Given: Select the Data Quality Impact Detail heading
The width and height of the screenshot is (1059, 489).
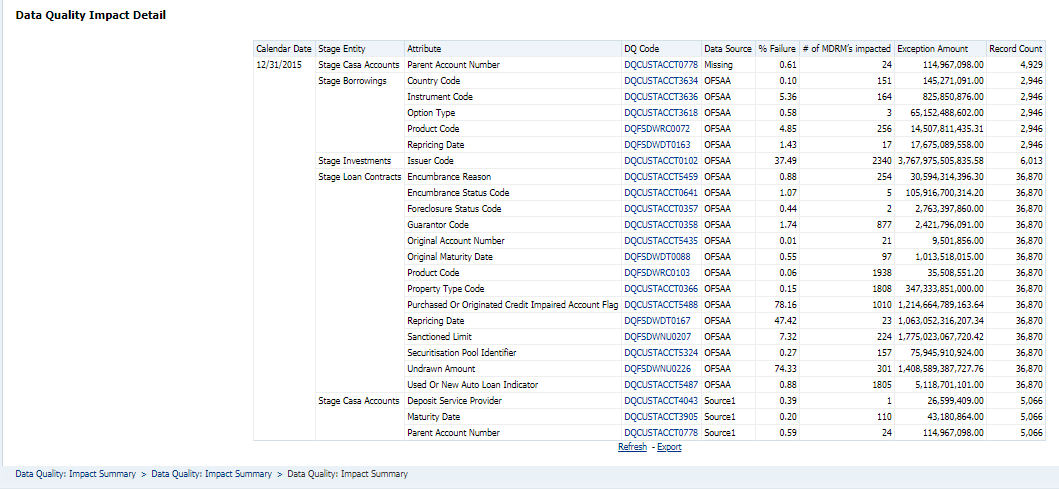Looking at the screenshot, I should click(91, 15).
